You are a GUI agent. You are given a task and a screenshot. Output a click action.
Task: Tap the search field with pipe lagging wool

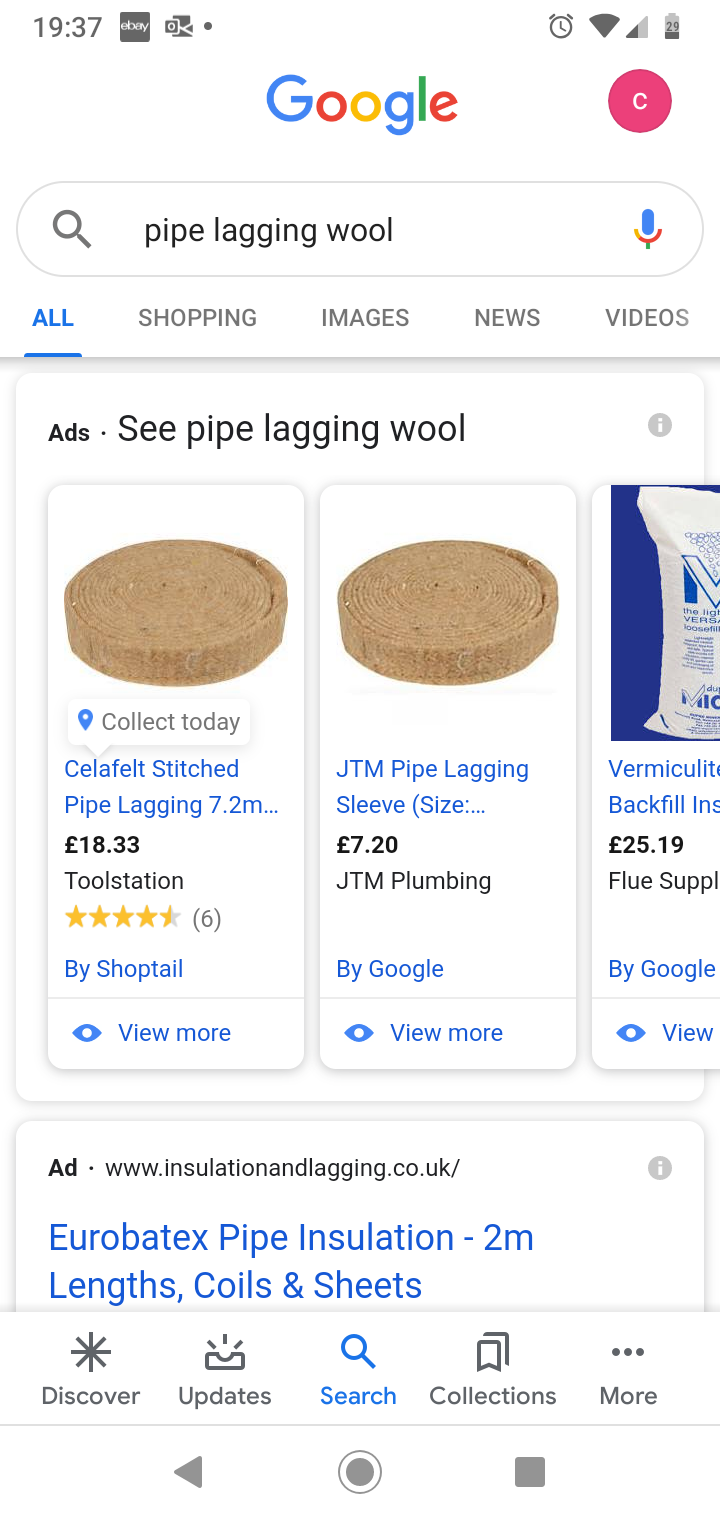tap(360, 231)
